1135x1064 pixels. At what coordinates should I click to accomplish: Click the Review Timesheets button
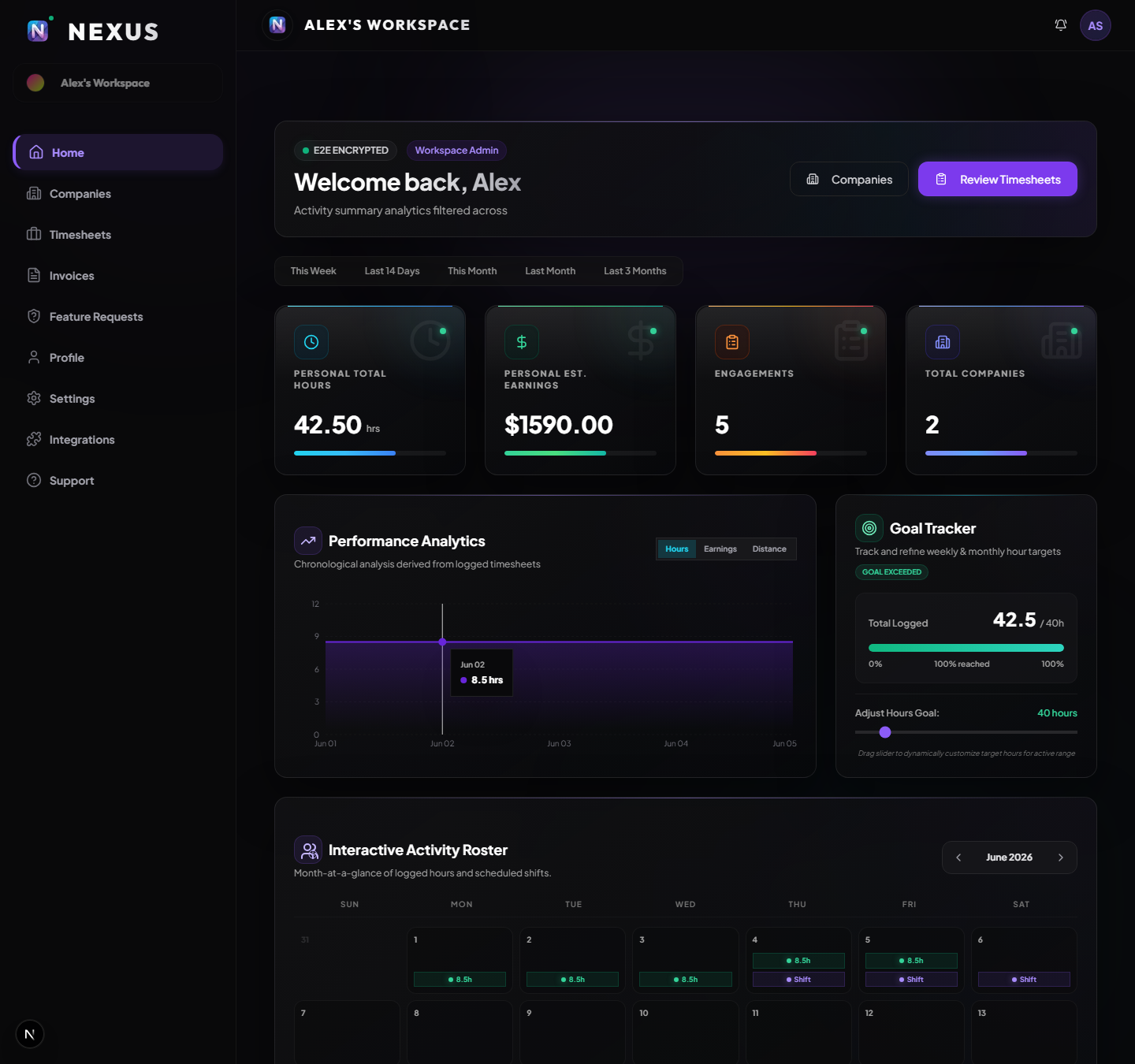point(998,179)
